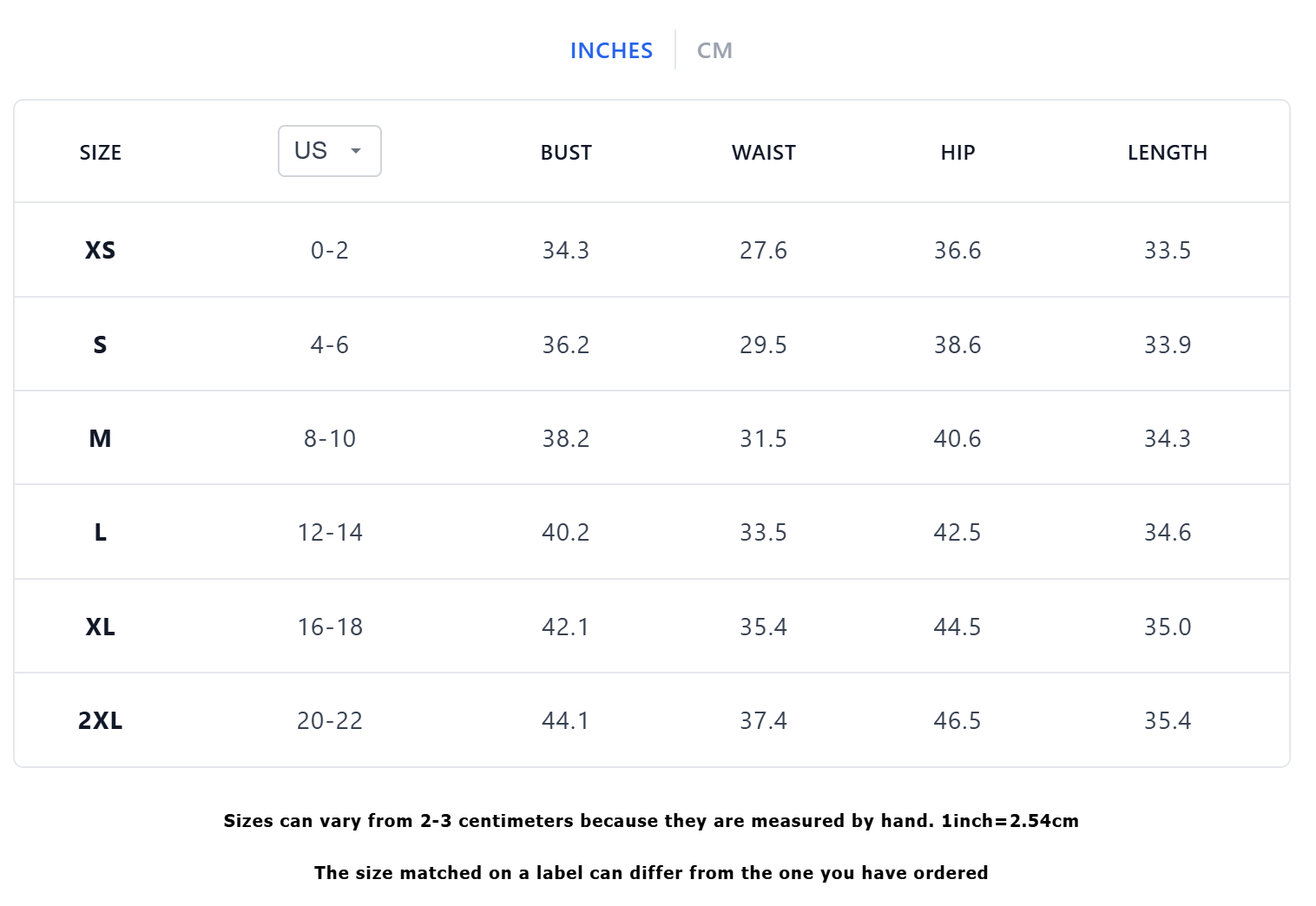Screen dimensions: 1316x906
Task: Switch to the CM unit tab
Action: (714, 50)
